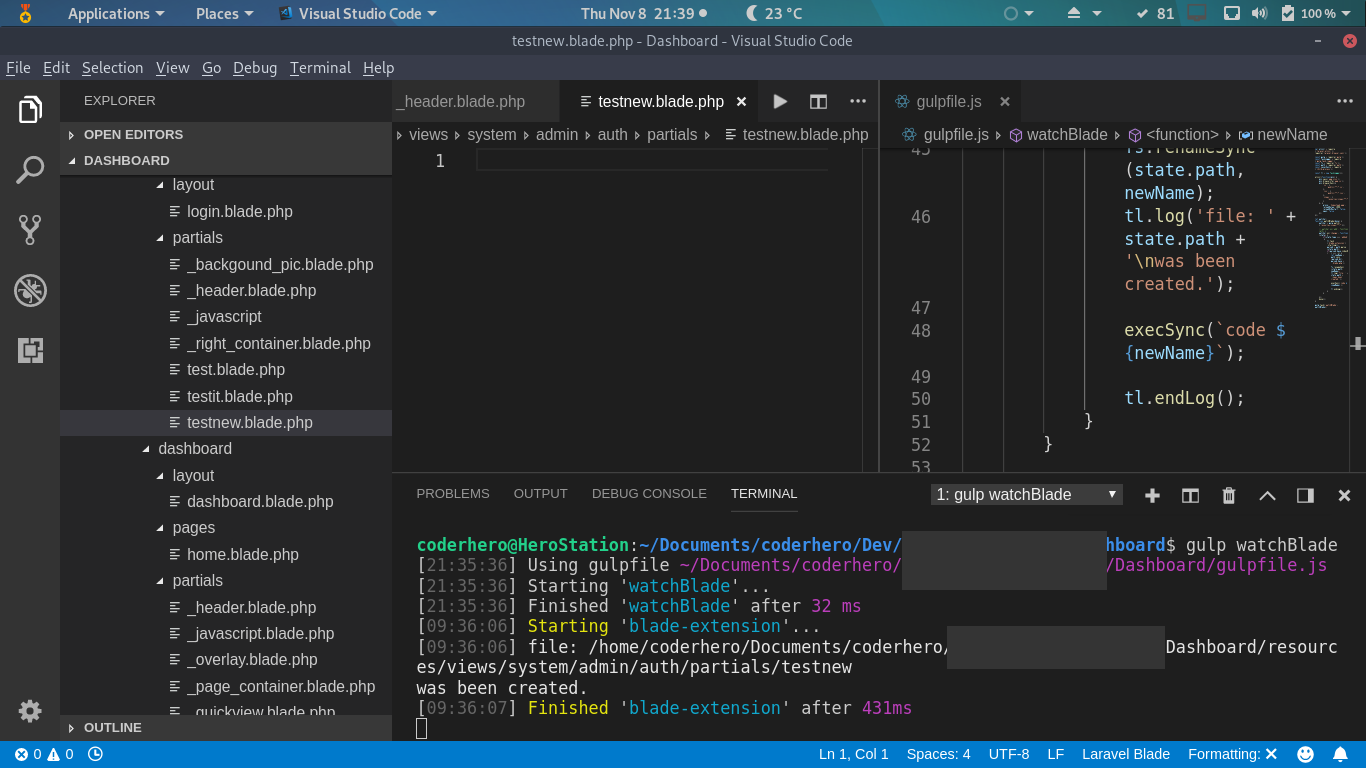
Task: Open feedback smiley in status bar
Action: point(1305,754)
